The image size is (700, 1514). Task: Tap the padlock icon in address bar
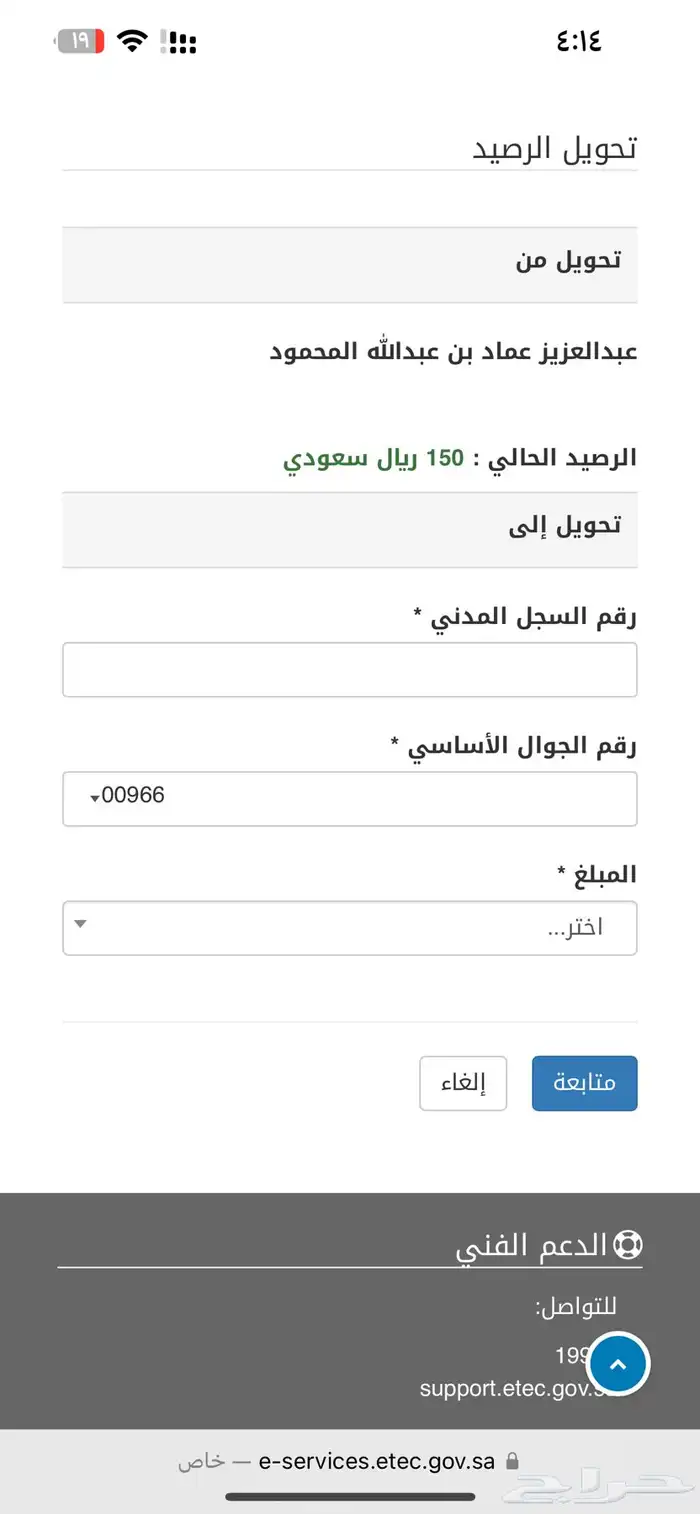(x=513, y=1461)
